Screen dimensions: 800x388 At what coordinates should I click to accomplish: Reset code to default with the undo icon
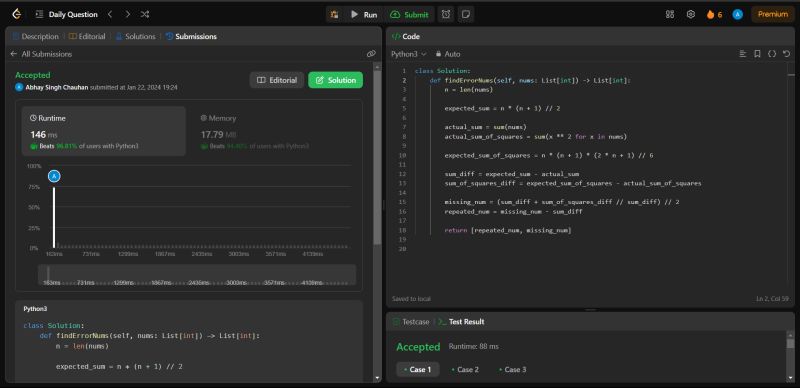(x=786, y=54)
